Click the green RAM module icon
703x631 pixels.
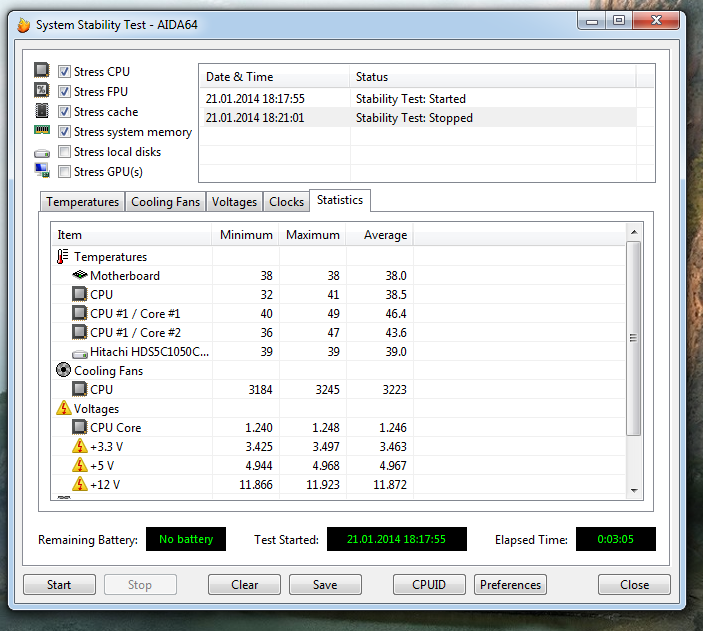pyautogui.click(x=42, y=130)
